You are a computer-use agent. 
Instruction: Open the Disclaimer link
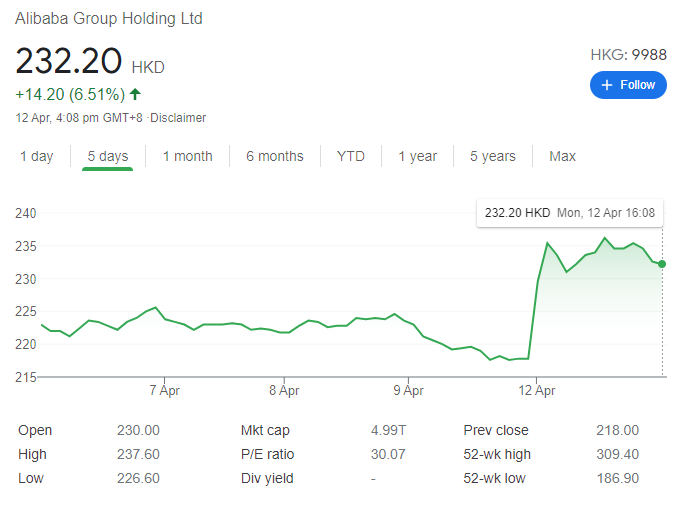[178, 118]
